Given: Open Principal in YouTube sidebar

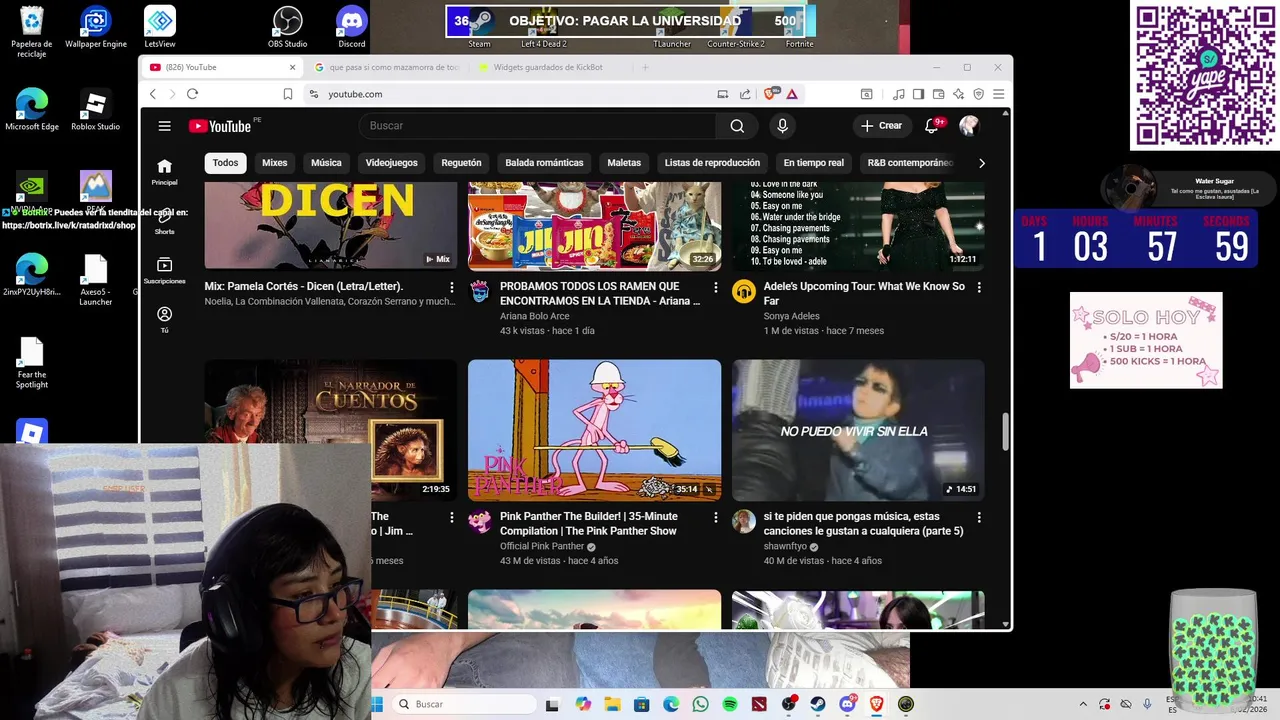Looking at the screenshot, I should [x=164, y=172].
